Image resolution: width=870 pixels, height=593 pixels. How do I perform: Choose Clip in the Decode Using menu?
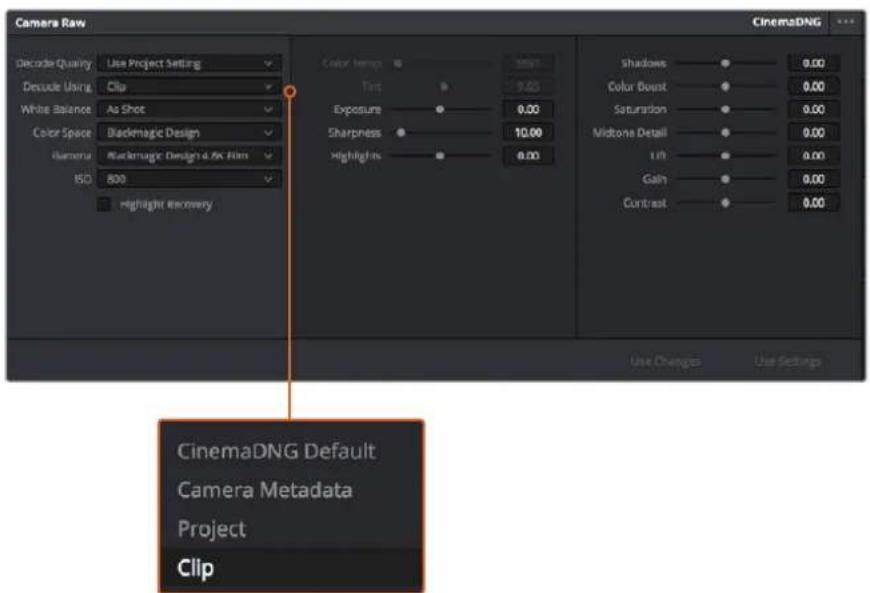point(291,568)
